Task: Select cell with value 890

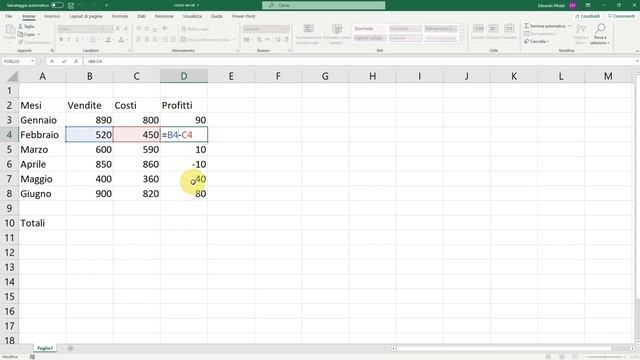Action: click(89, 120)
